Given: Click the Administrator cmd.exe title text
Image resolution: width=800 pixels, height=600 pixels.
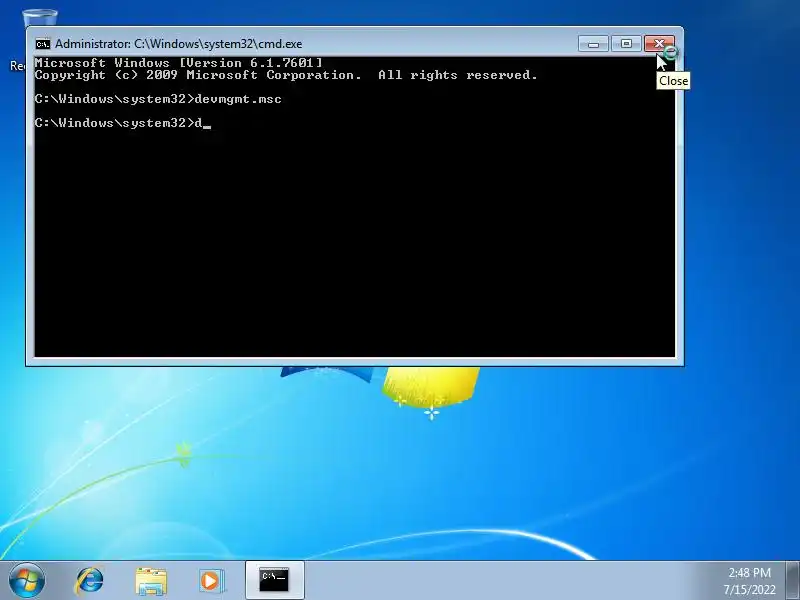Looking at the screenshot, I should [179, 44].
